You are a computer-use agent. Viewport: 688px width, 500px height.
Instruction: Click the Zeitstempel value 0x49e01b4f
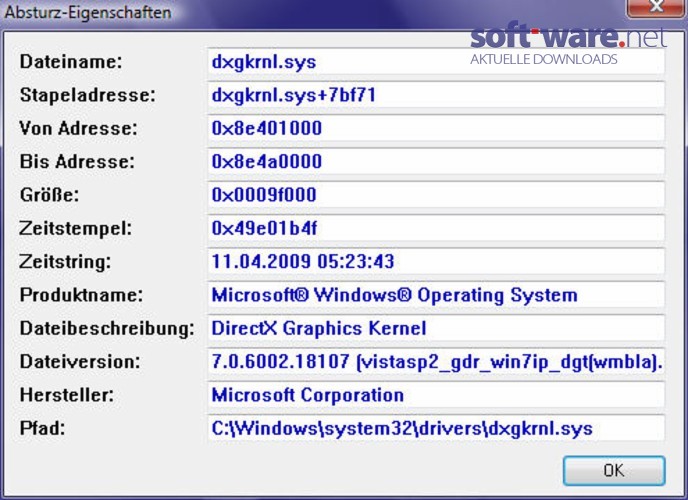[436, 228]
